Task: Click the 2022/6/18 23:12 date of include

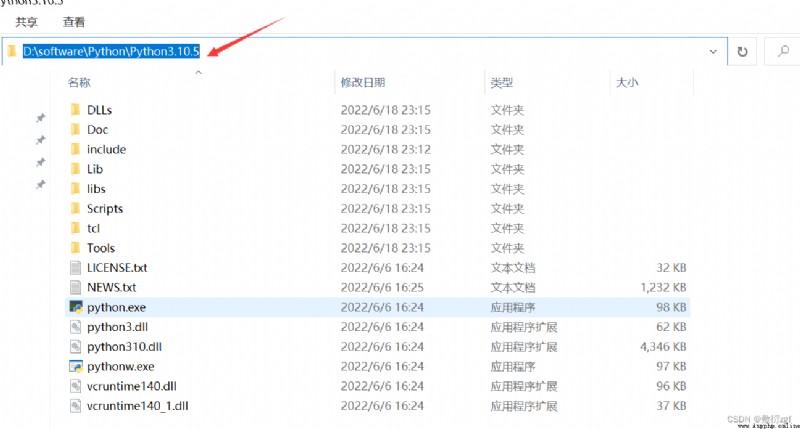Action: (386, 149)
